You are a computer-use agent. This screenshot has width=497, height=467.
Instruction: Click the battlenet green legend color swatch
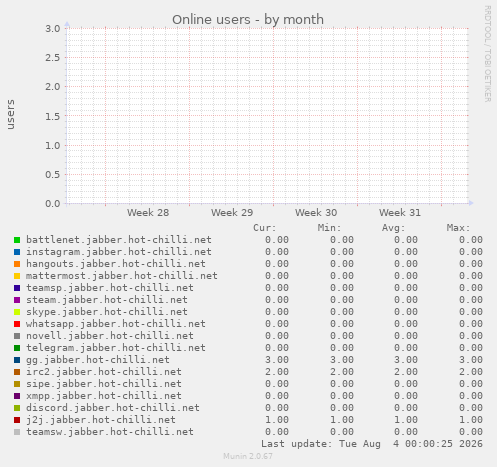click(17, 240)
